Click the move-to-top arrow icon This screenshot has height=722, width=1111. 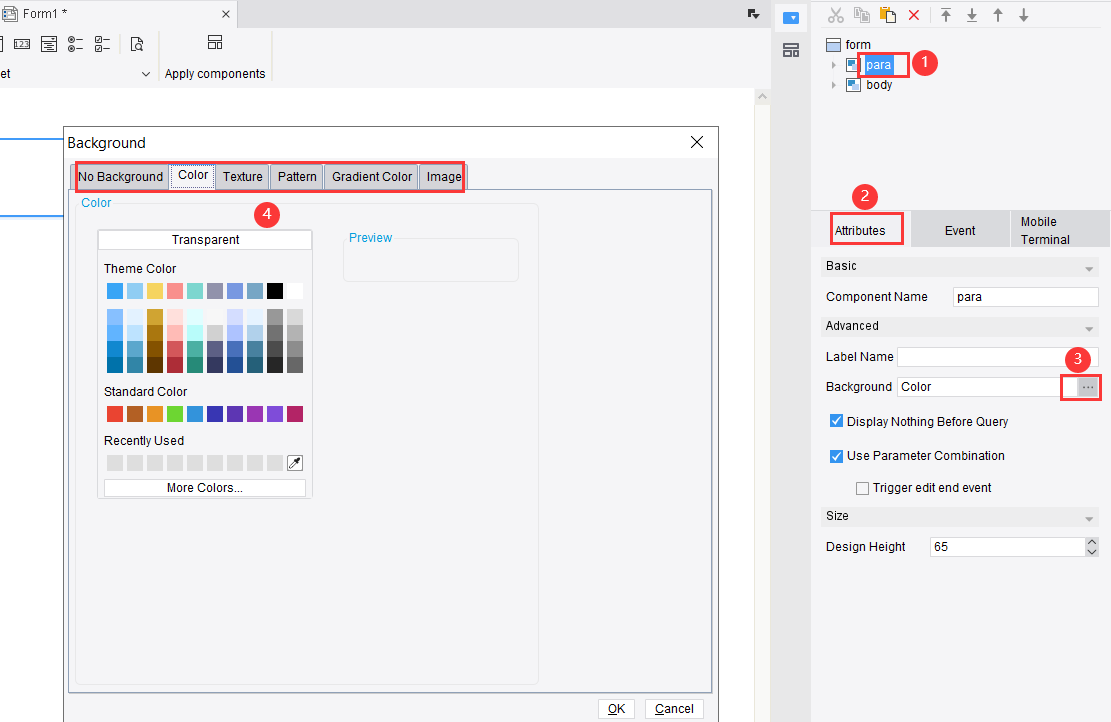946,15
